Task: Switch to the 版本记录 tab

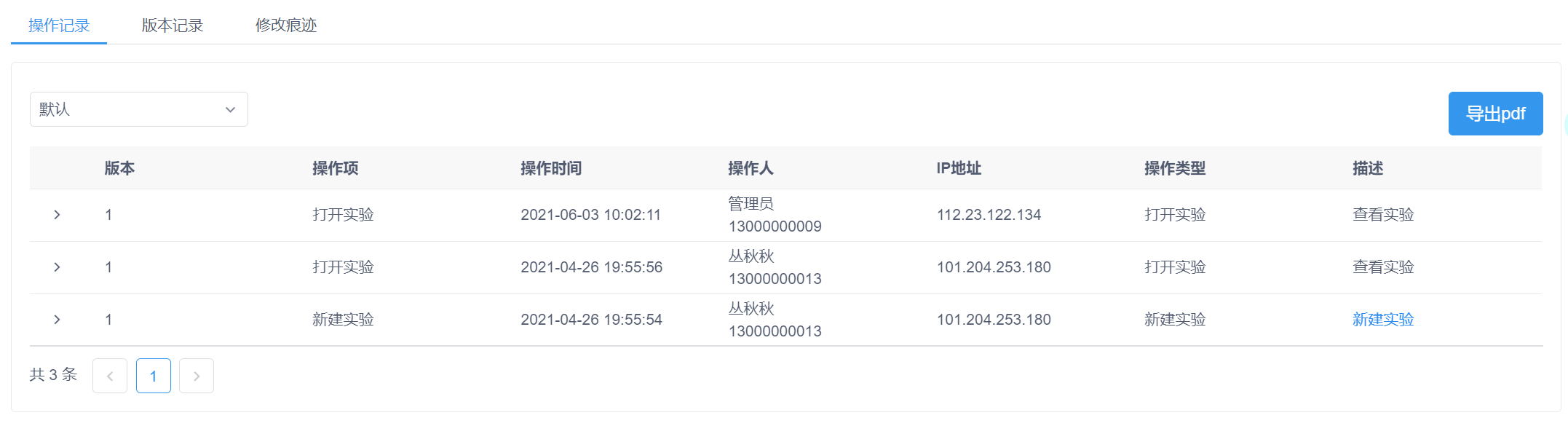Action: (173, 25)
